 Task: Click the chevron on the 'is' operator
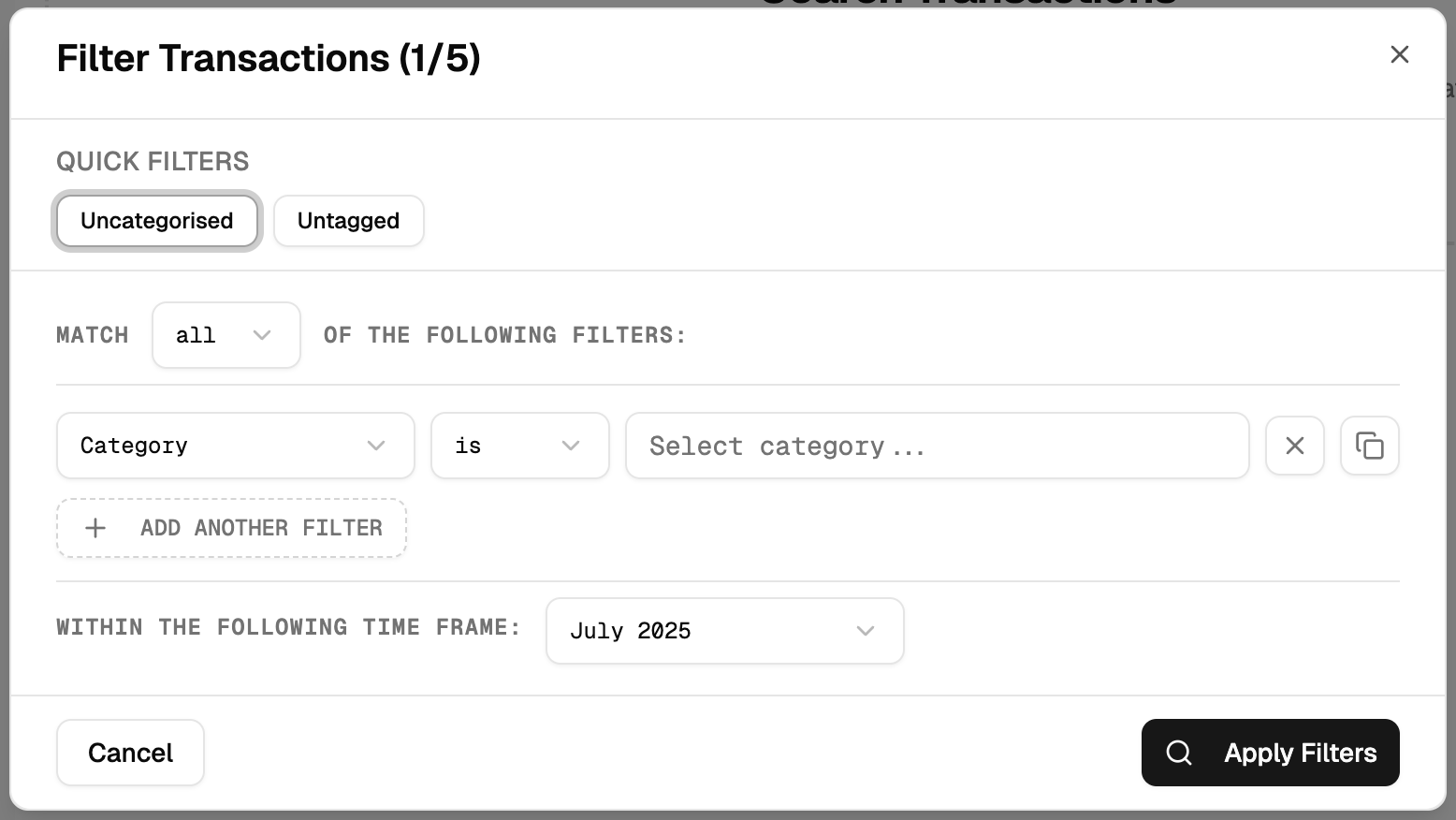click(x=571, y=446)
